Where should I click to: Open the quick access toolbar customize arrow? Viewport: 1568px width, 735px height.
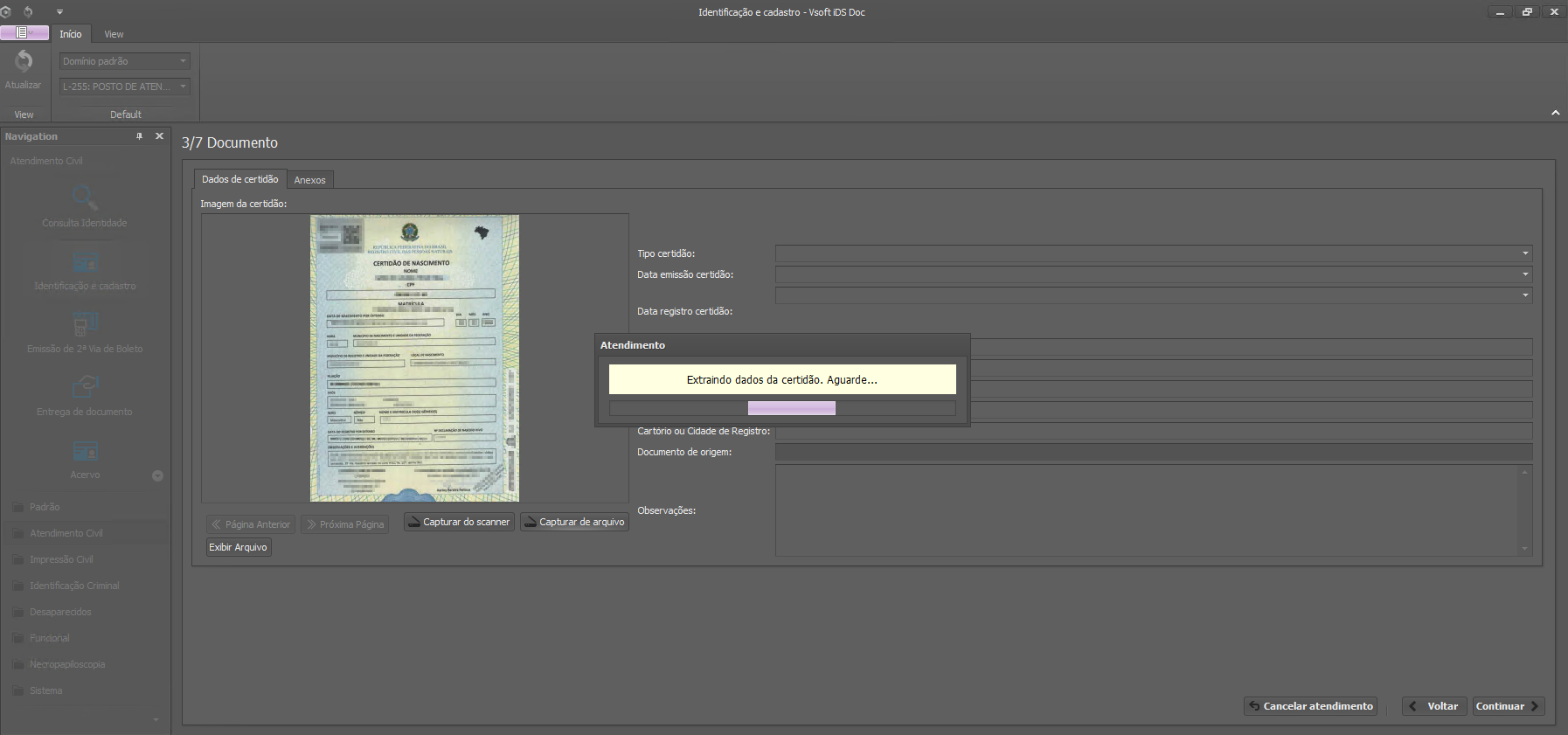click(59, 12)
